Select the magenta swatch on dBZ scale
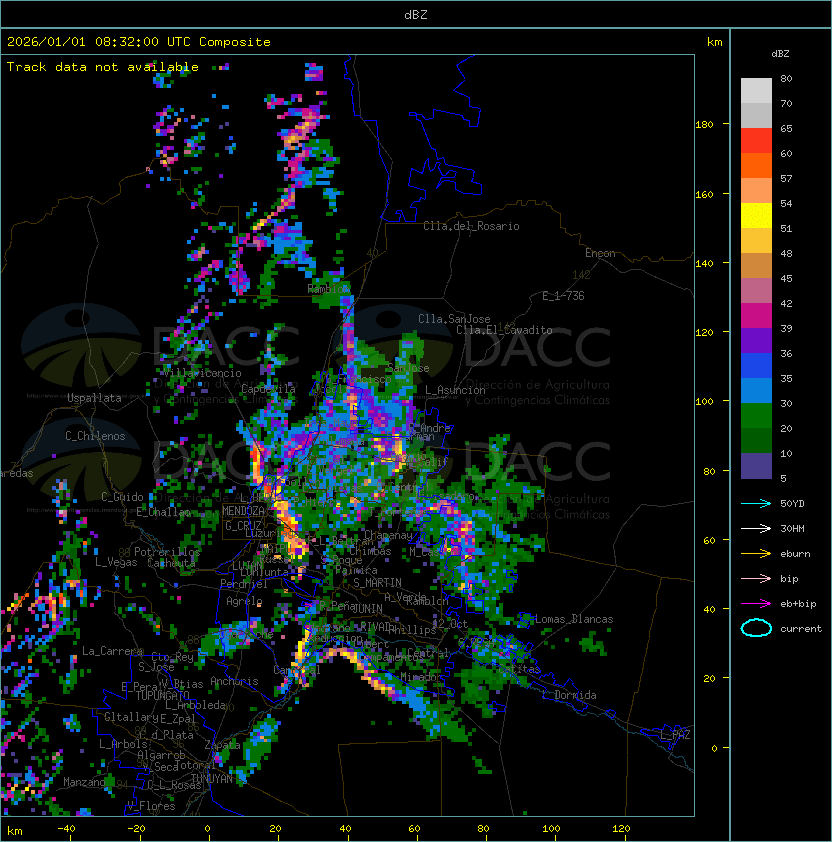The image size is (832, 842). tap(756, 316)
